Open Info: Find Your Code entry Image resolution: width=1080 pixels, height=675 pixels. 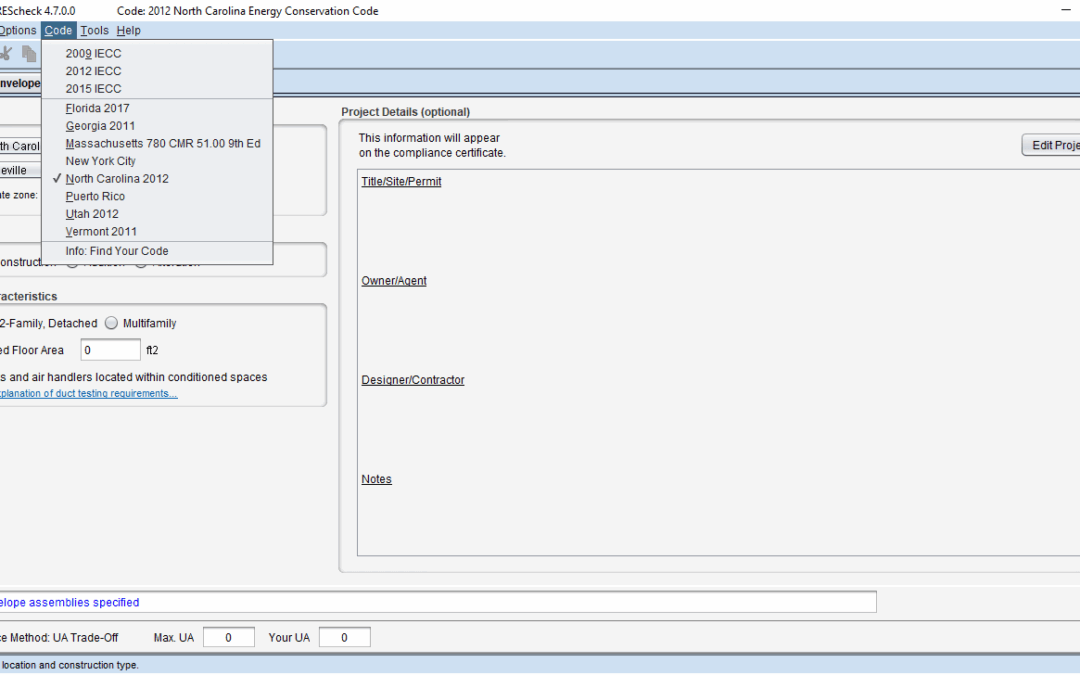coord(116,251)
